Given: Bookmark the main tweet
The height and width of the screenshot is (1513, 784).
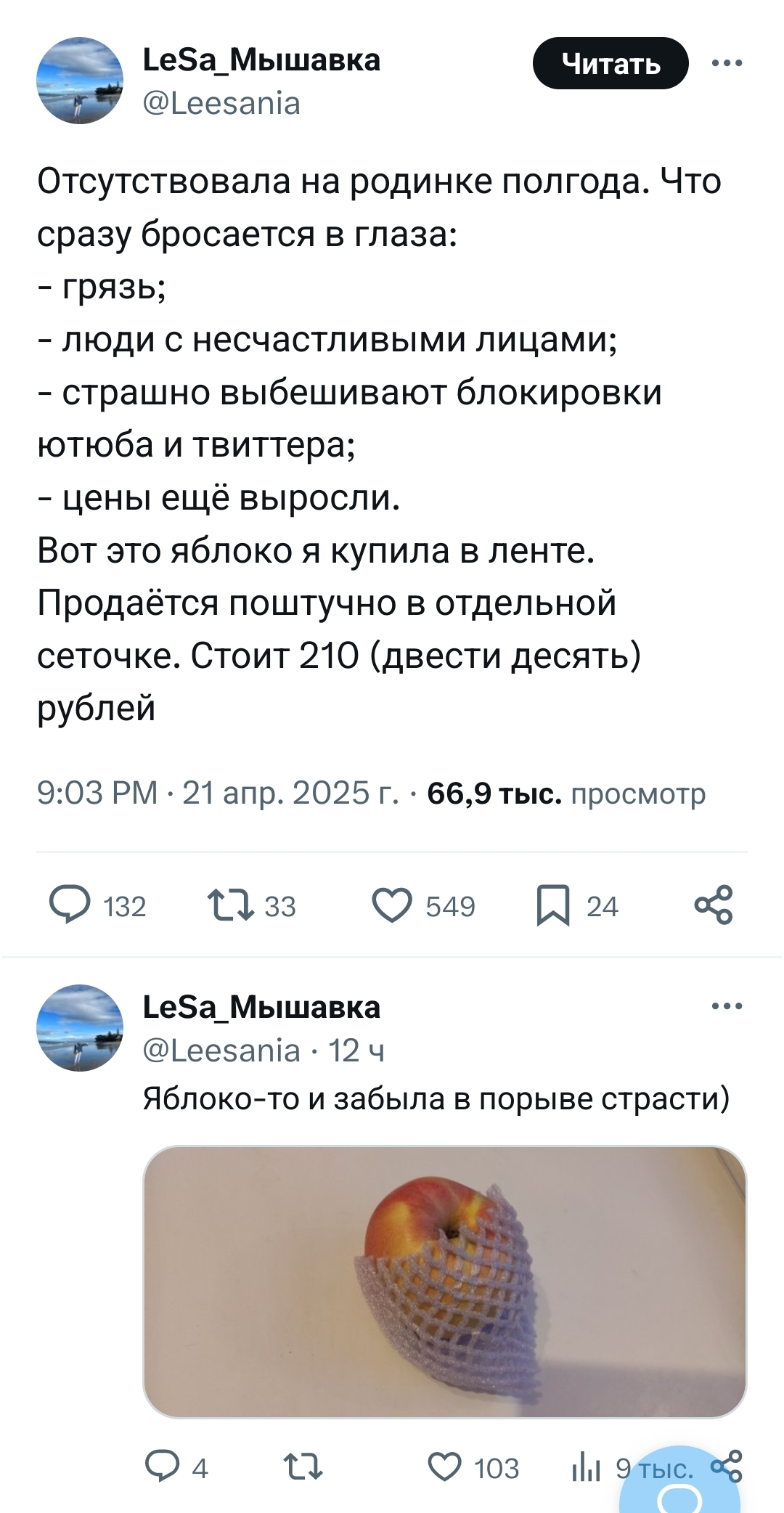Looking at the screenshot, I should (x=553, y=906).
